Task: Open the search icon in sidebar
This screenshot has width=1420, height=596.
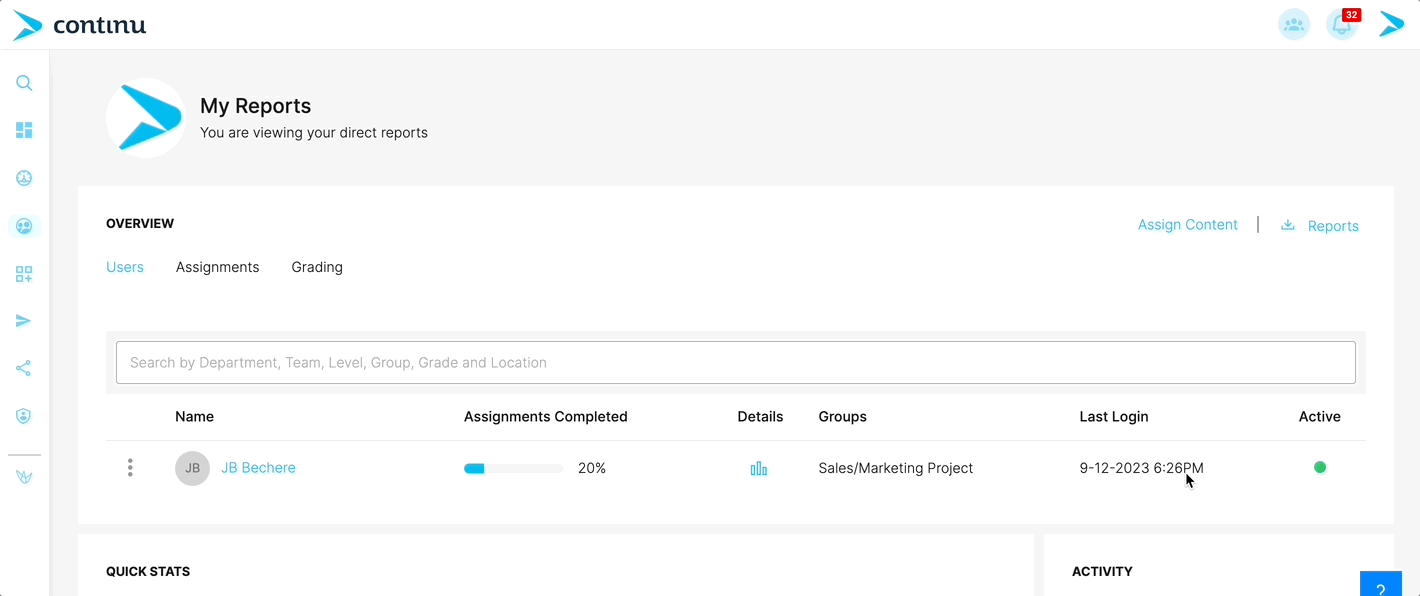Action: point(24,83)
